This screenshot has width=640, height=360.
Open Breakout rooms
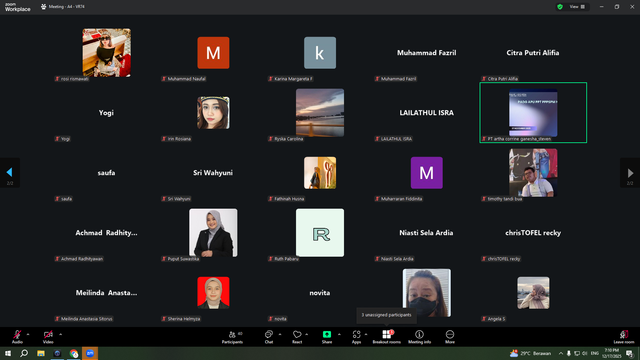[387, 337]
